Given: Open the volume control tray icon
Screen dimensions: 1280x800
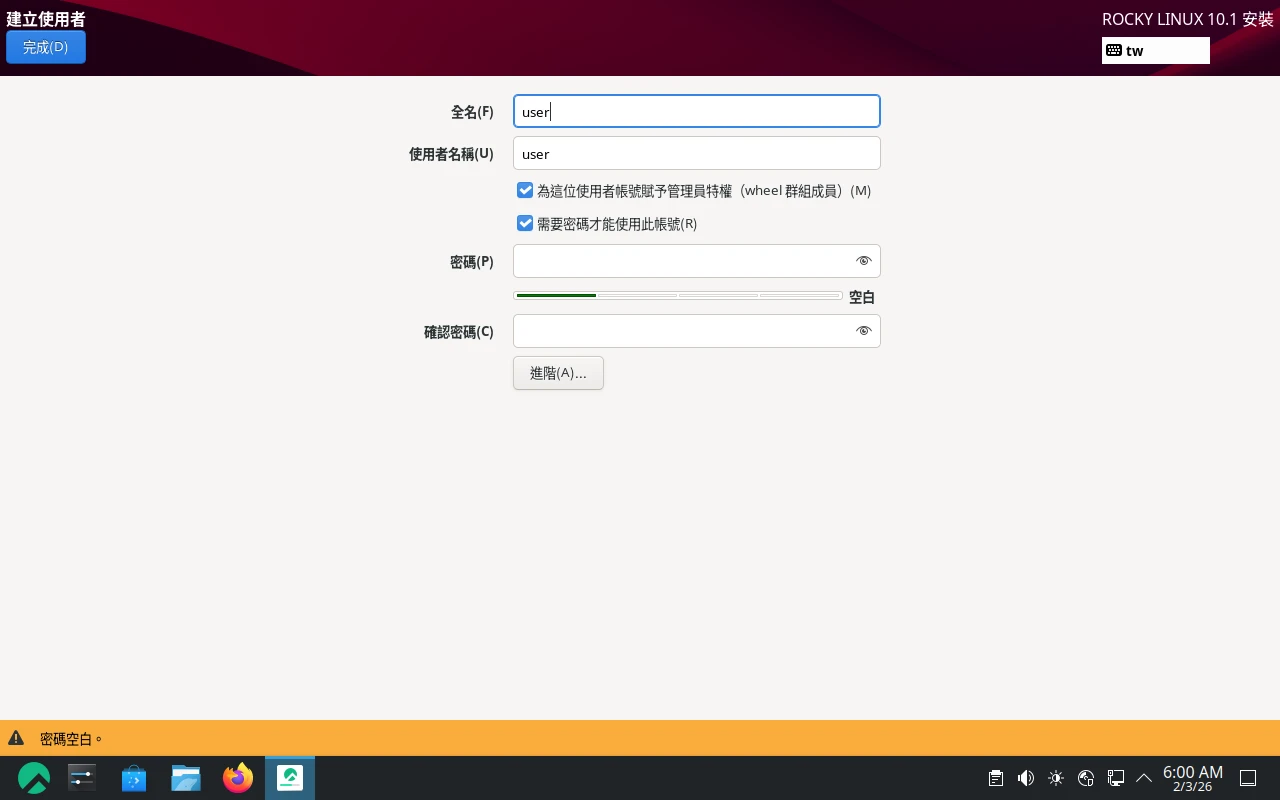Looking at the screenshot, I should coord(1025,778).
